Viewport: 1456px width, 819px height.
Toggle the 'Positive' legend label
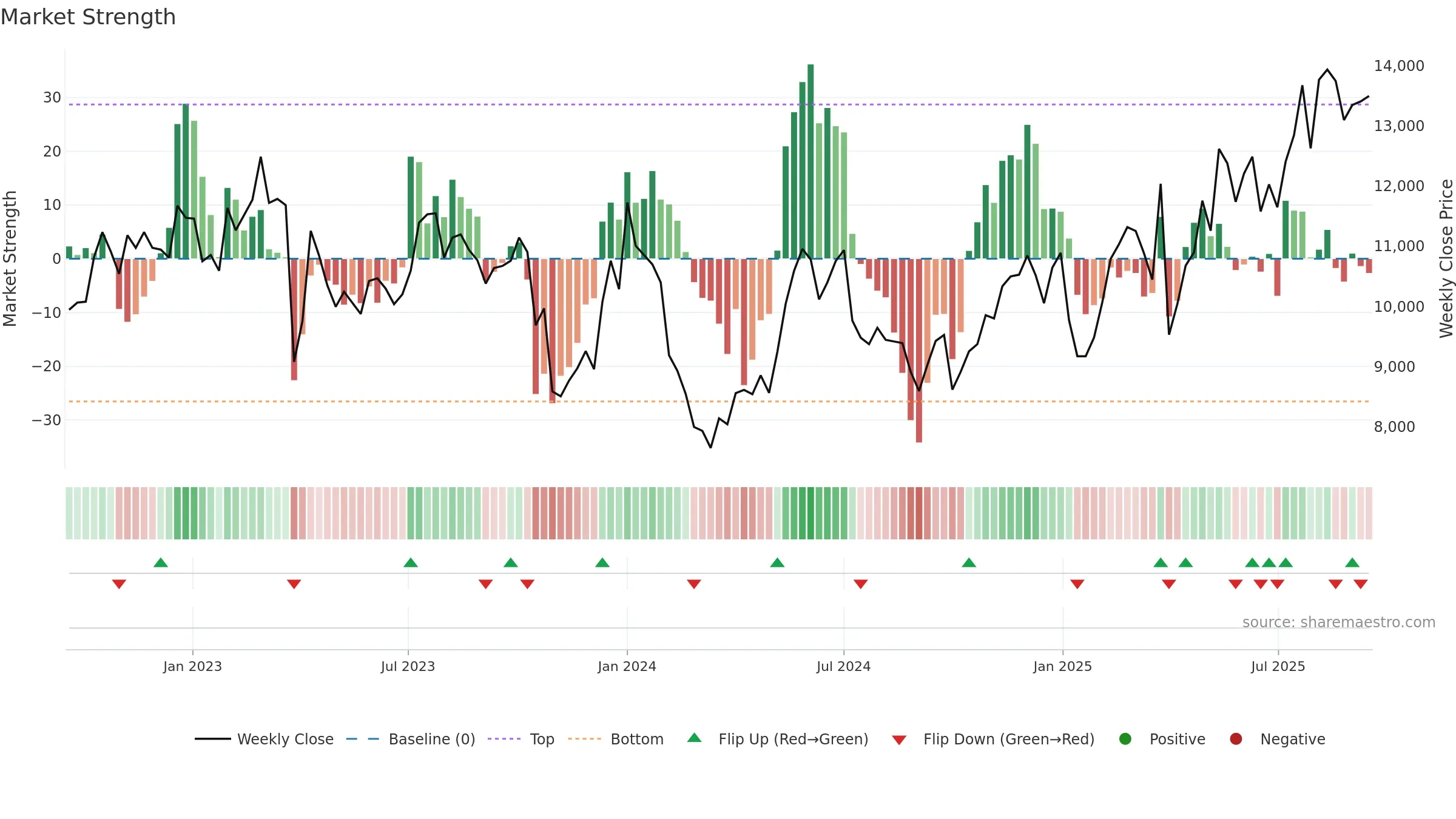click(1178, 739)
